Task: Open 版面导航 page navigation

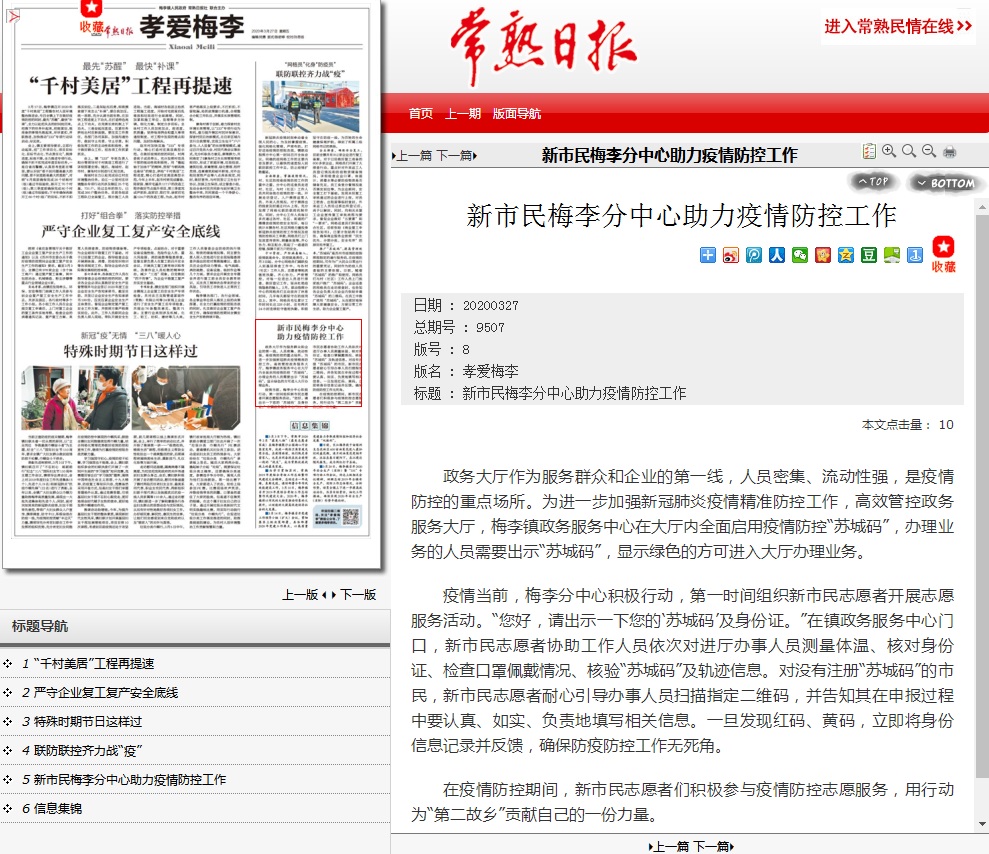Action: point(517,114)
